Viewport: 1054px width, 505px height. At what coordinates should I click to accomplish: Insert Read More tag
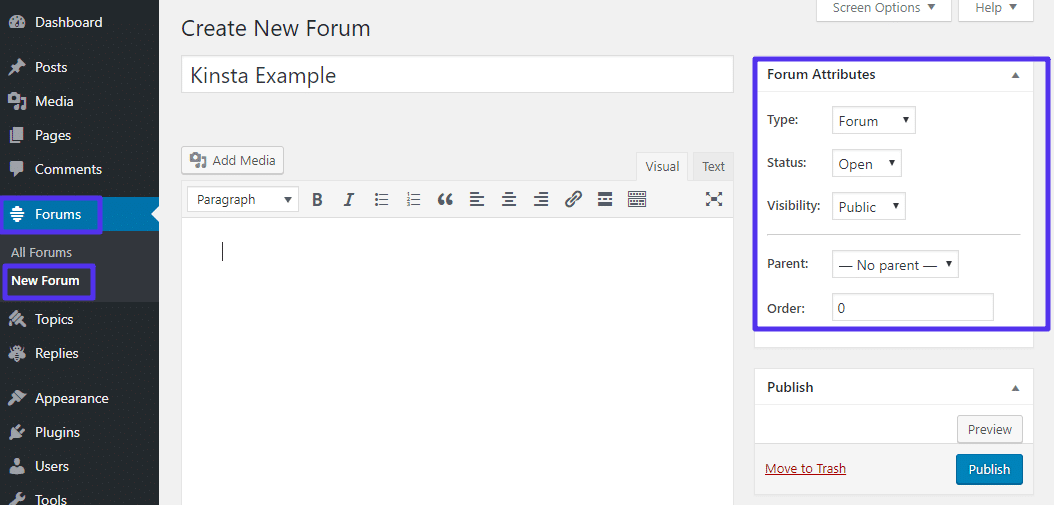(605, 200)
